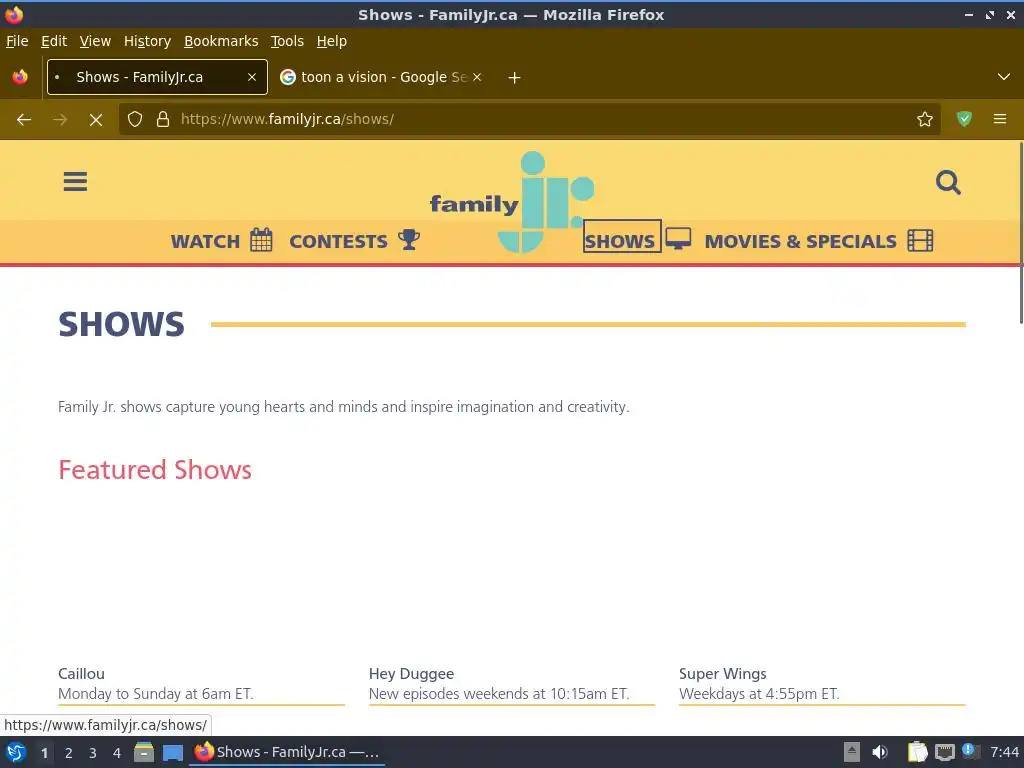Click the Contests trophy icon
Screen dimensions: 1024x768
(x=409, y=240)
